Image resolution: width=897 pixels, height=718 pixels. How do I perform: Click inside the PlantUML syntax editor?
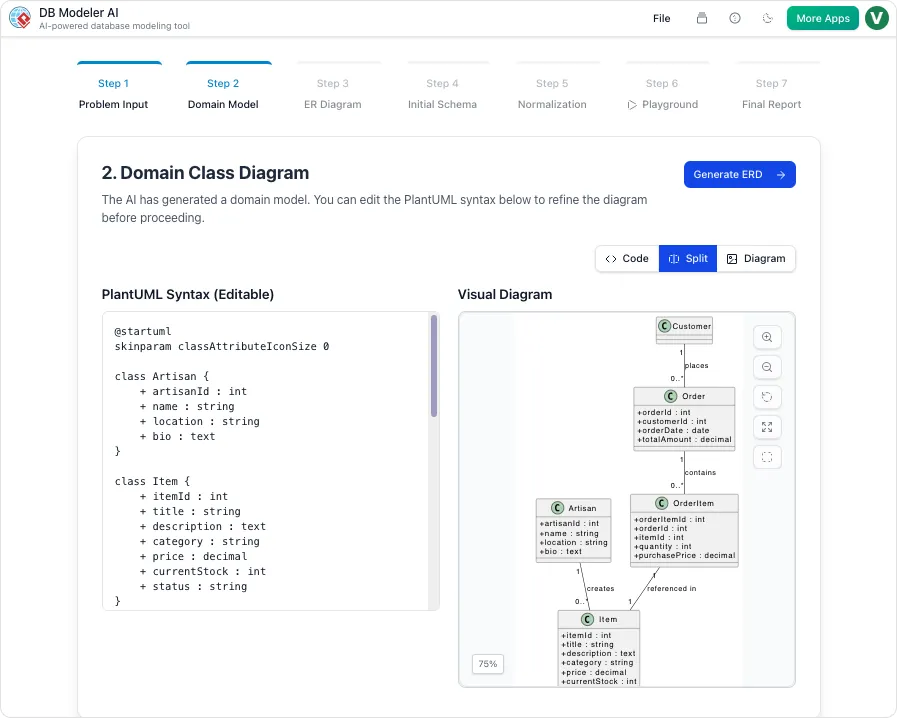pos(265,460)
